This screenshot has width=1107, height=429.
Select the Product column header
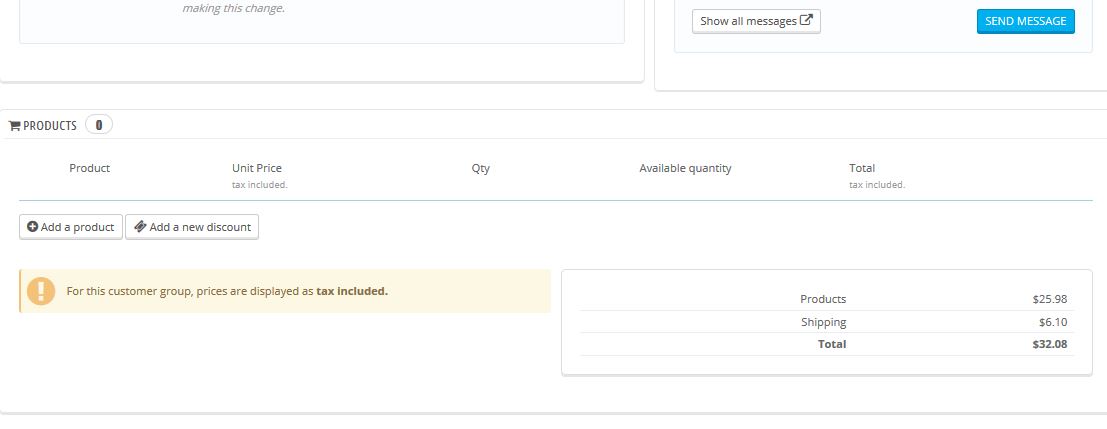(x=89, y=168)
